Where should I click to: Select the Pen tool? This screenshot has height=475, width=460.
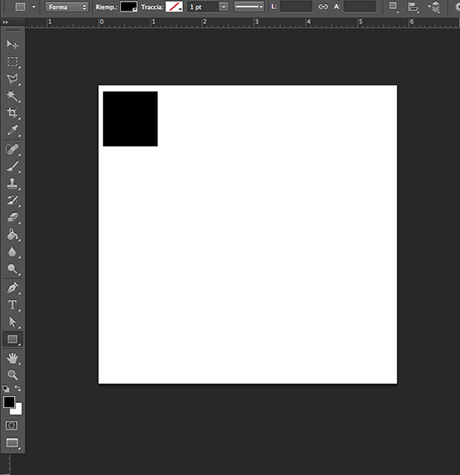pos(12,288)
